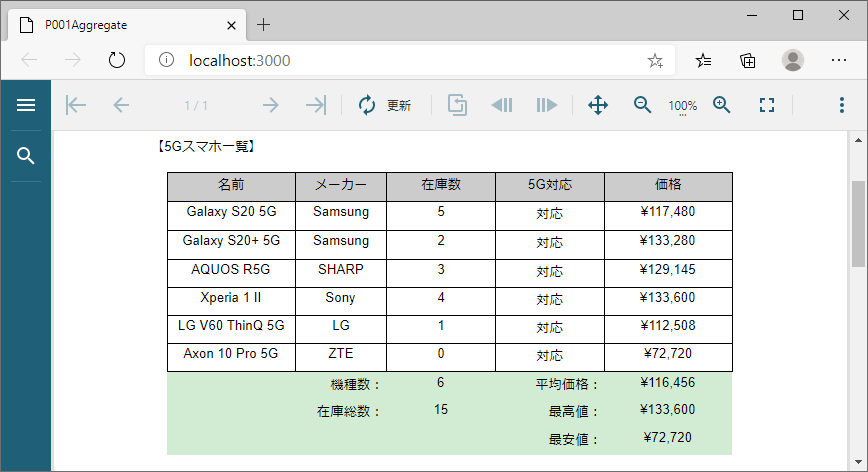Open browser settings and more menu

[x=839, y=60]
